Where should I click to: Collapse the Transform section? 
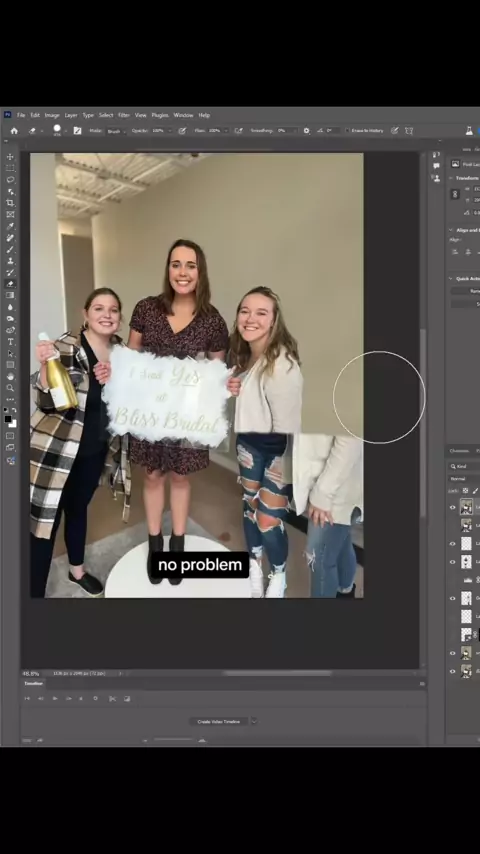click(x=451, y=178)
